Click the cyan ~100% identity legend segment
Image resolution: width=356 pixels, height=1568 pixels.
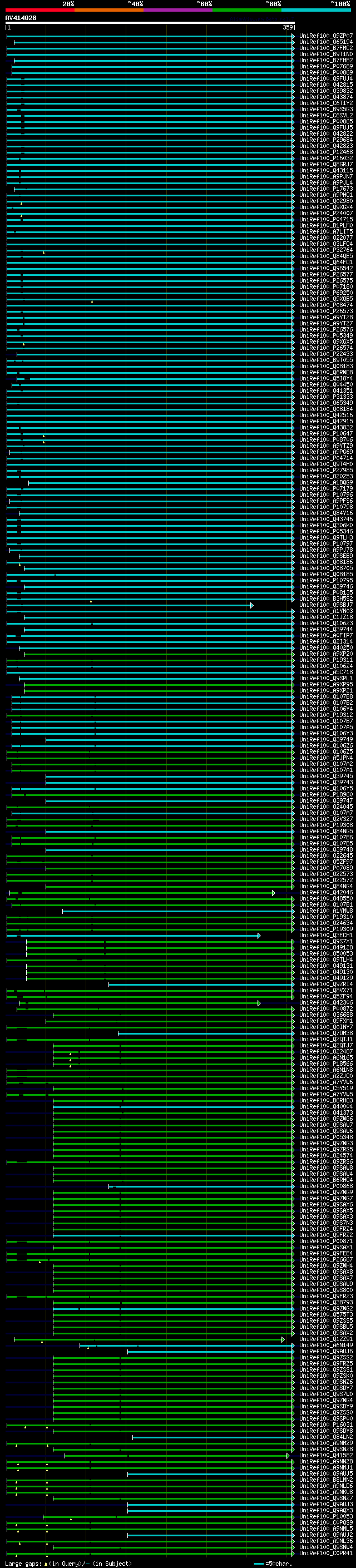click(x=316, y=10)
